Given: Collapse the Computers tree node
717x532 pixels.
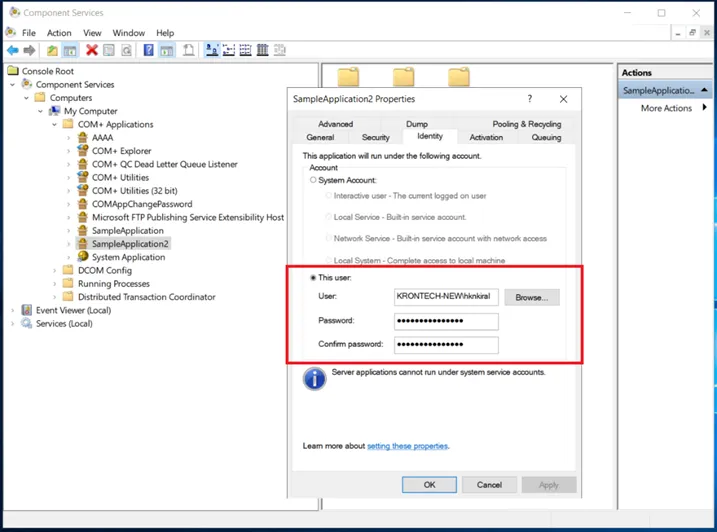Looking at the screenshot, I should (x=26, y=98).
